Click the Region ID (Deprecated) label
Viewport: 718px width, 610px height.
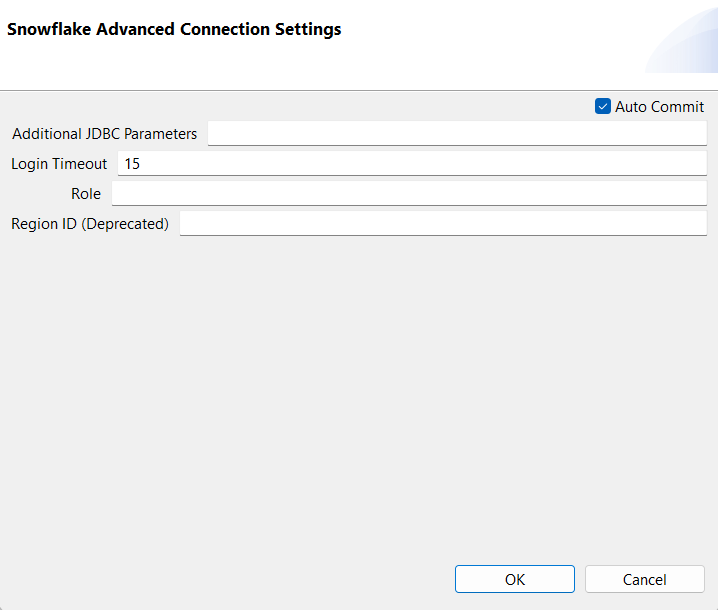click(x=90, y=224)
